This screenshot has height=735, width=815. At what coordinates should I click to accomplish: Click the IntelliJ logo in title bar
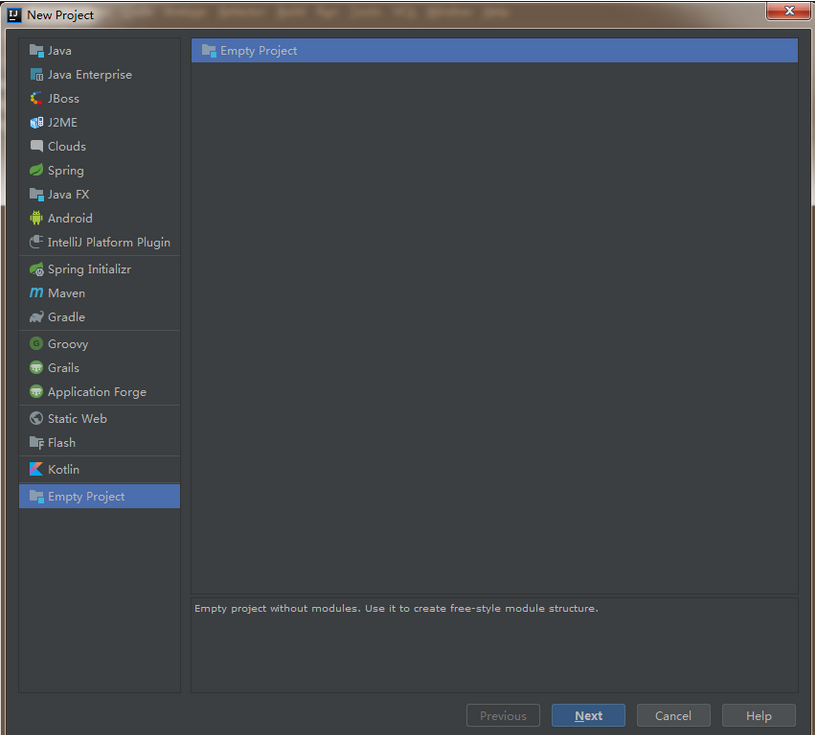click(x=14, y=15)
